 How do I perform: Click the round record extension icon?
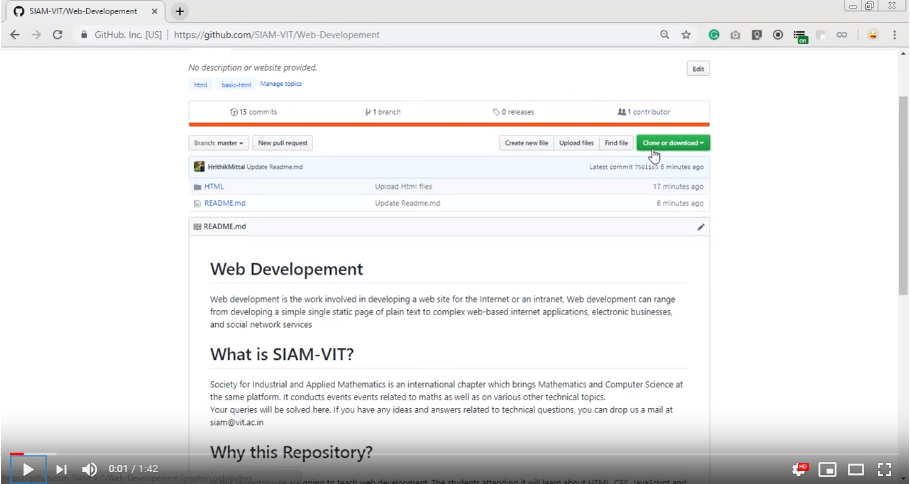pos(778,35)
